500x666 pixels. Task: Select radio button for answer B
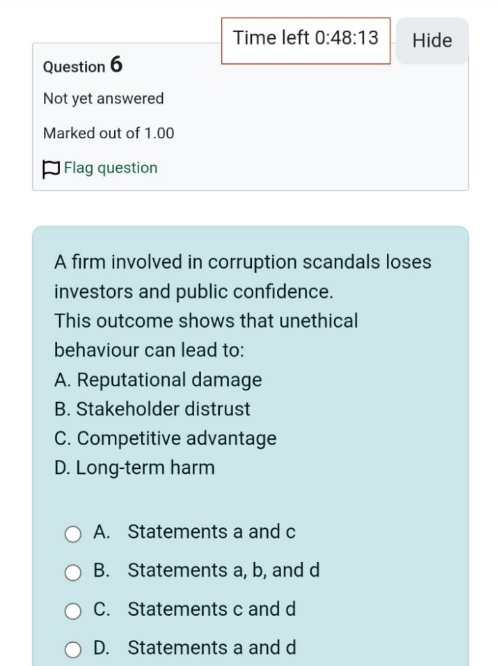click(73, 573)
